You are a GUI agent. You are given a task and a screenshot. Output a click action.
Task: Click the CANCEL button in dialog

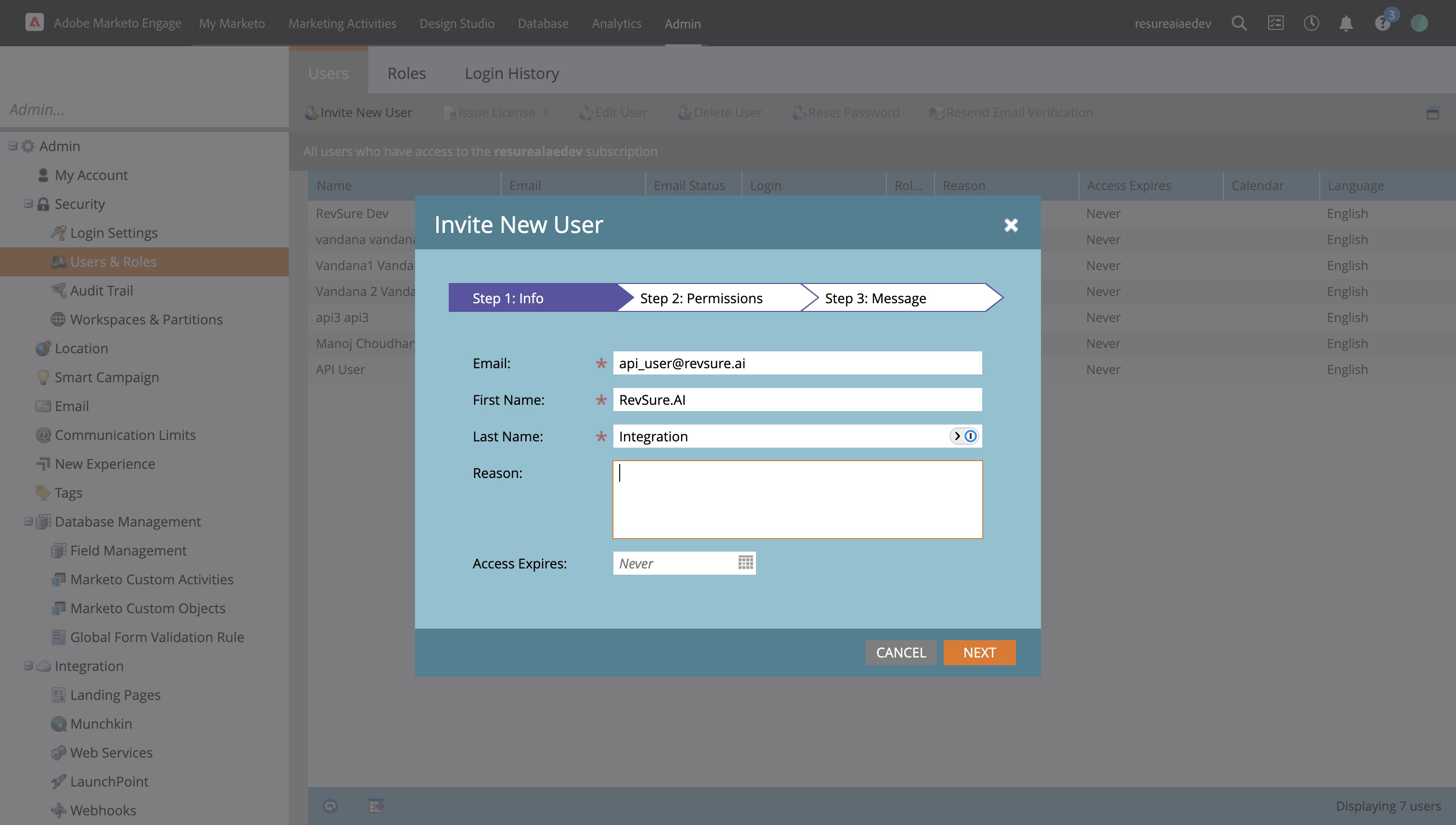[900, 652]
